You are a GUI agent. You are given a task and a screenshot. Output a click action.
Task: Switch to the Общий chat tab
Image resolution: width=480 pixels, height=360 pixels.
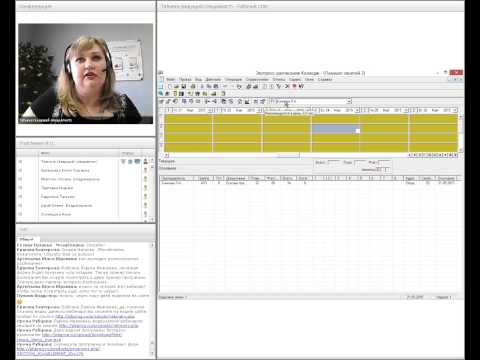click(x=27, y=239)
